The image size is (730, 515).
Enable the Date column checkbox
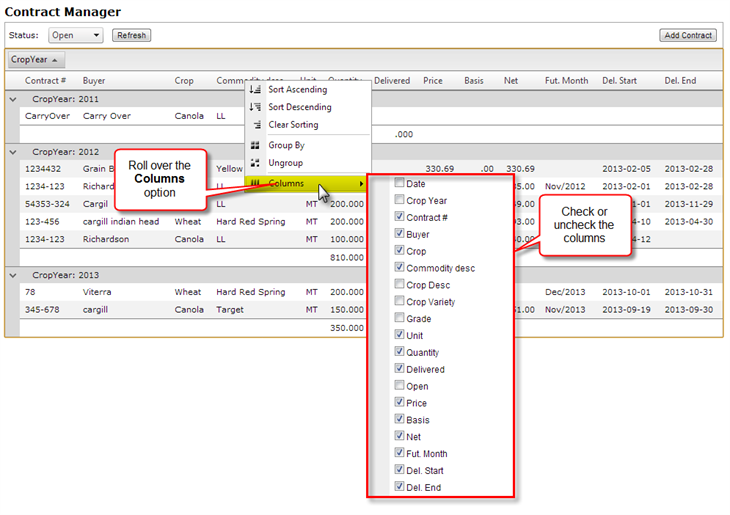point(400,183)
